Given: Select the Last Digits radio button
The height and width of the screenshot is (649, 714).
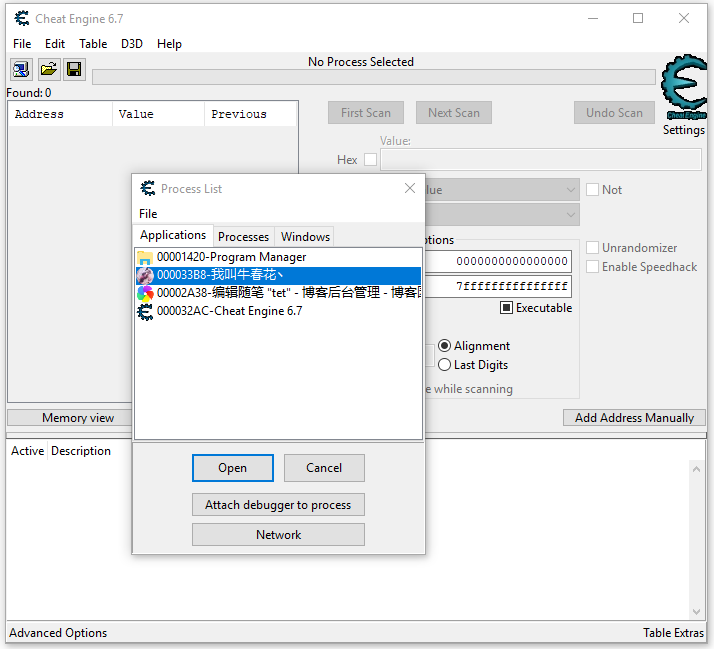Looking at the screenshot, I should [444, 365].
